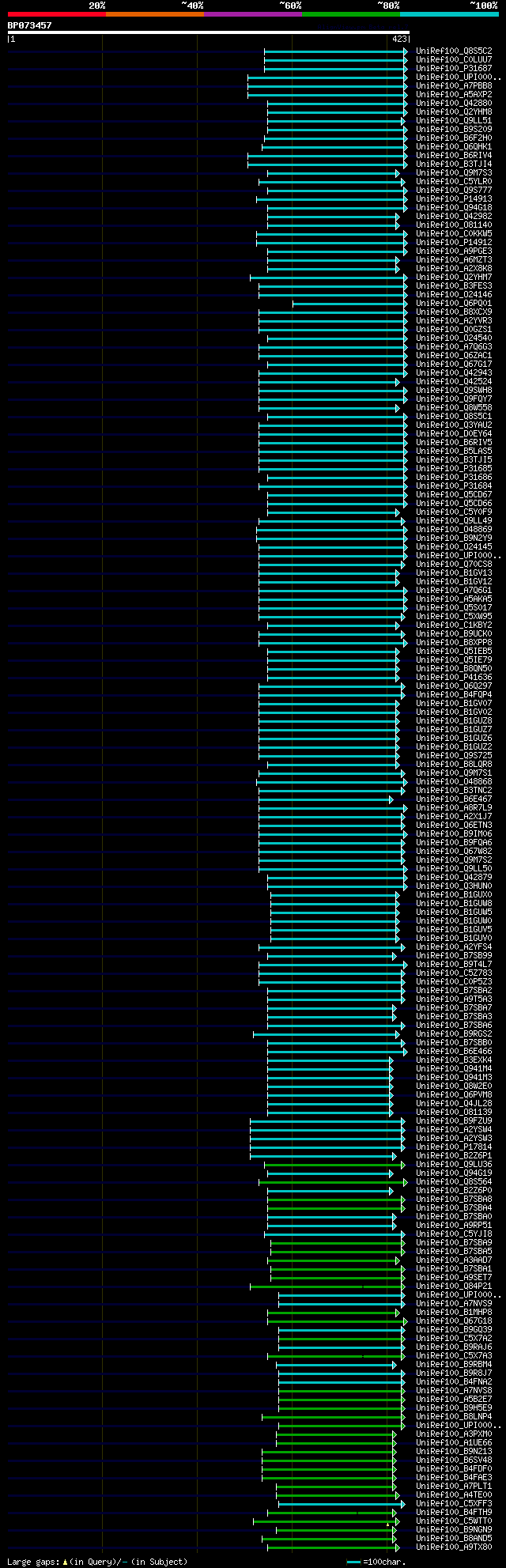Select the UniRef100_B6RIV4 label

tap(454, 155)
